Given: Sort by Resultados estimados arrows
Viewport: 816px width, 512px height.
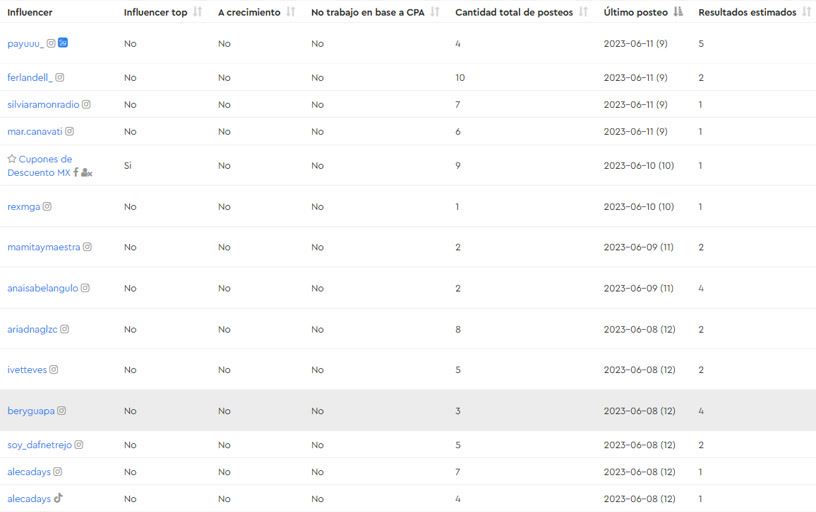Looking at the screenshot, I should point(806,11).
